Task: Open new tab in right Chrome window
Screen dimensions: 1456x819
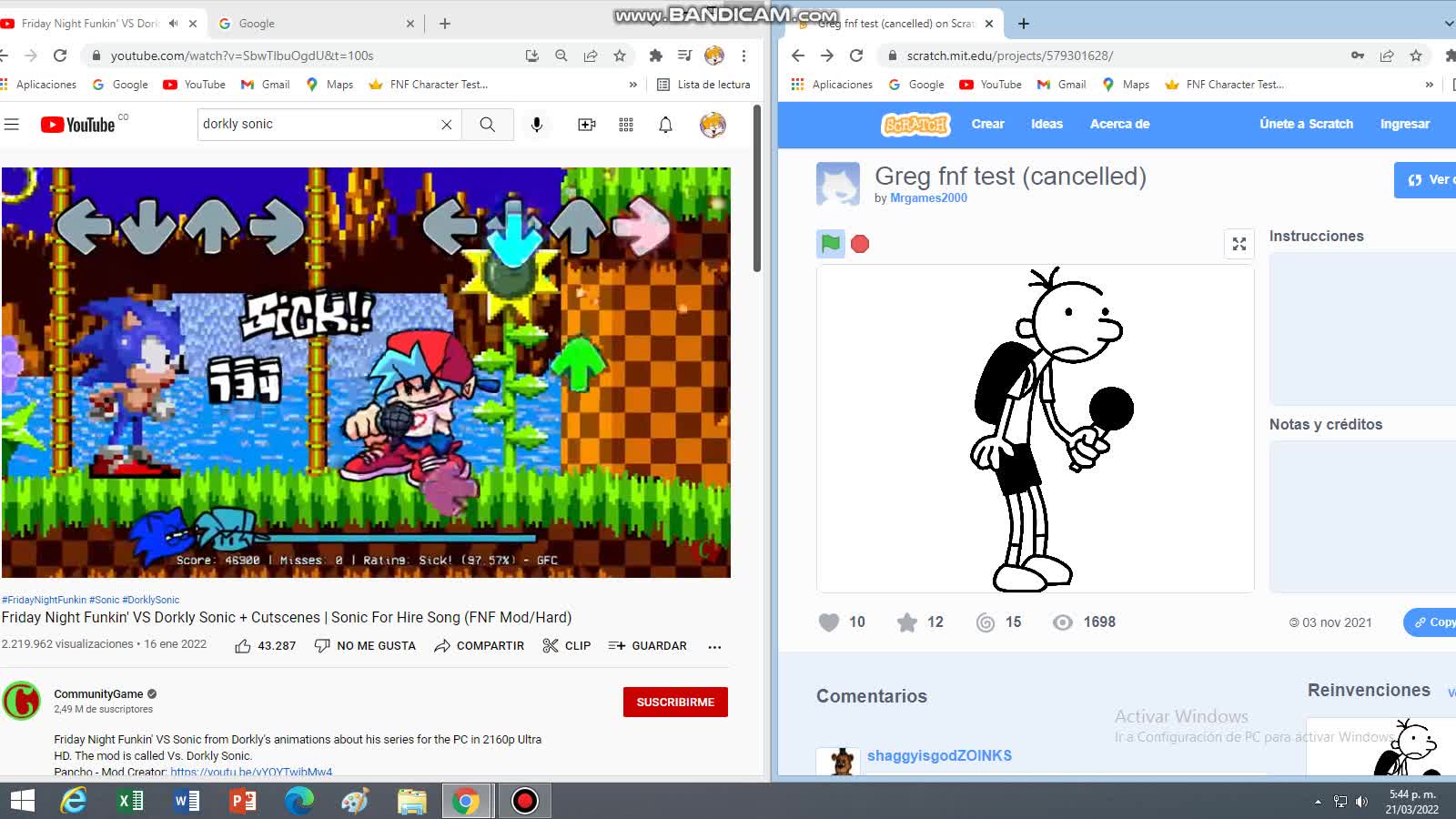Action: pos(1024,24)
